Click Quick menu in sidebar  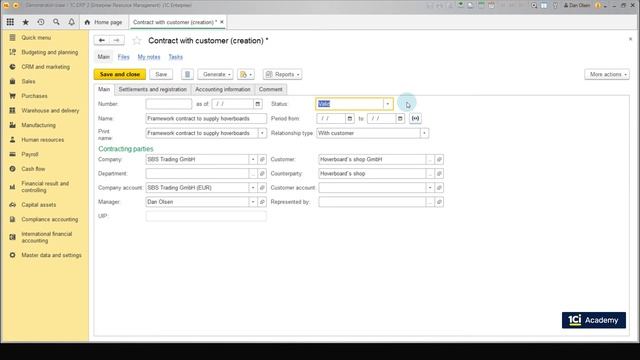click(36, 38)
